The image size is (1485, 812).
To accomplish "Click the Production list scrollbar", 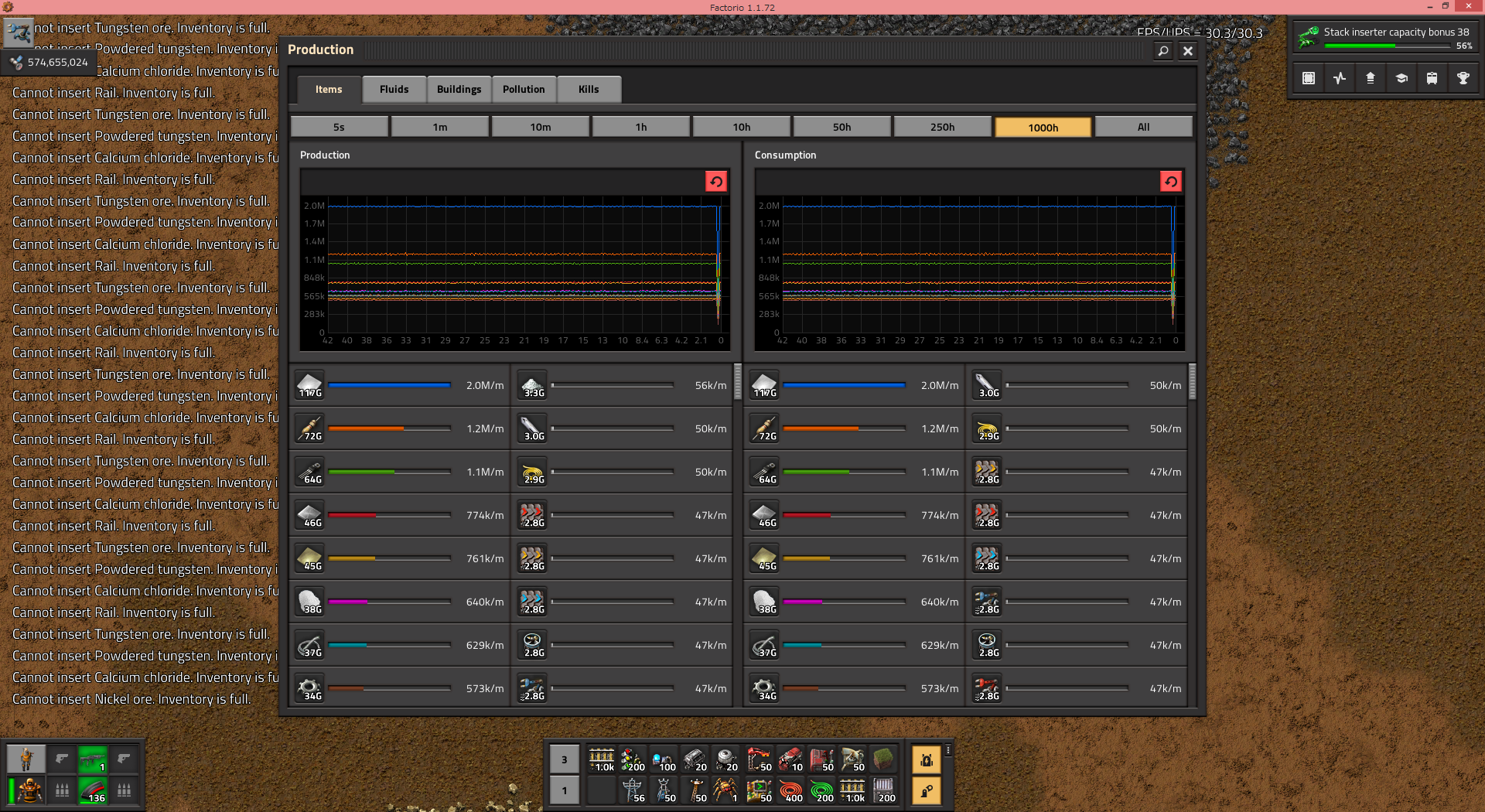I will [737, 381].
